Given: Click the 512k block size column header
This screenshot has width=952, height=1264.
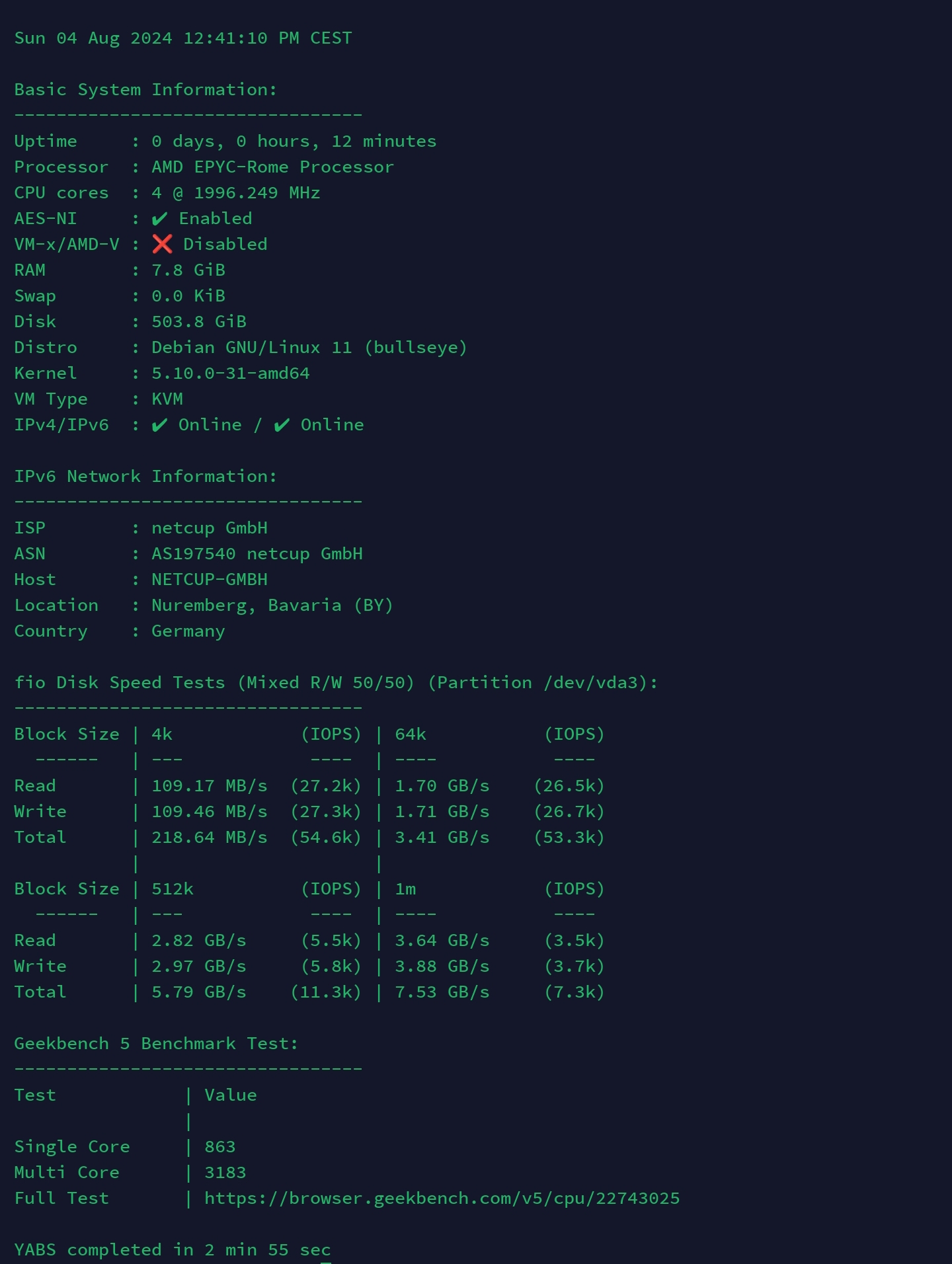Looking at the screenshot, I should point(173,889).
